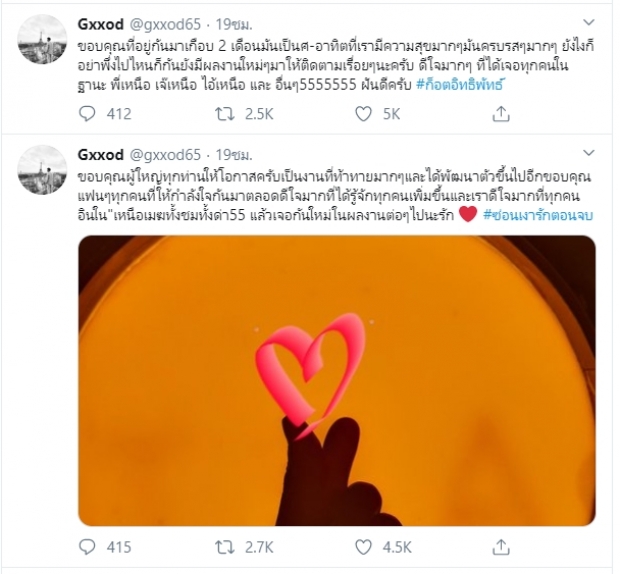Viewport: 620px width, 574px height.
Task: Retweet the first tweet showing 2.5K
Action: click(225, 114)
